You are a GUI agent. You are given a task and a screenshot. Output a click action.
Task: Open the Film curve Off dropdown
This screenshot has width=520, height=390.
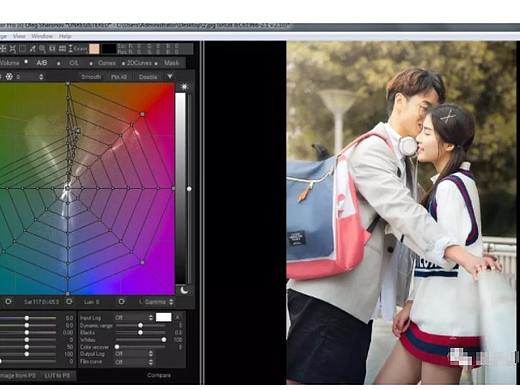tap(134, 362)
